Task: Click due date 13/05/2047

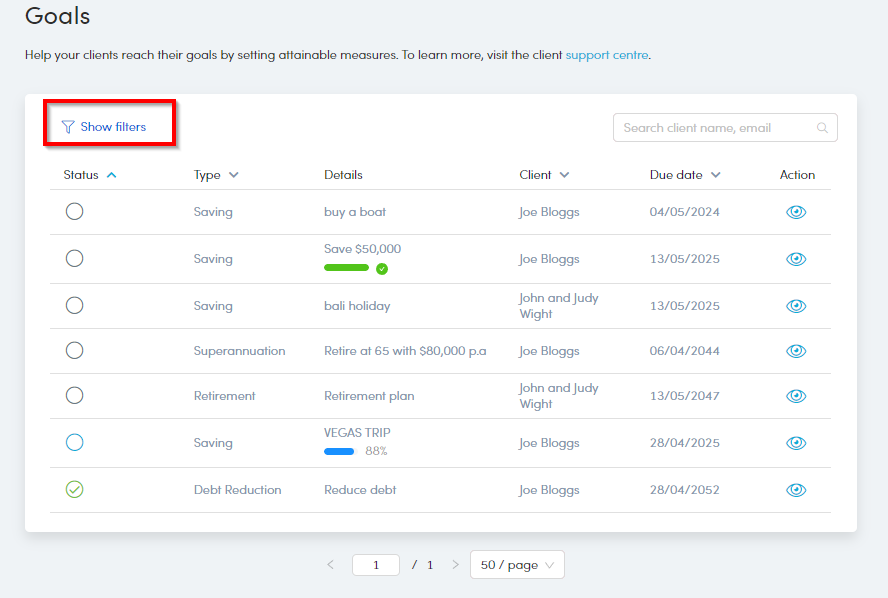Action: 684,396
